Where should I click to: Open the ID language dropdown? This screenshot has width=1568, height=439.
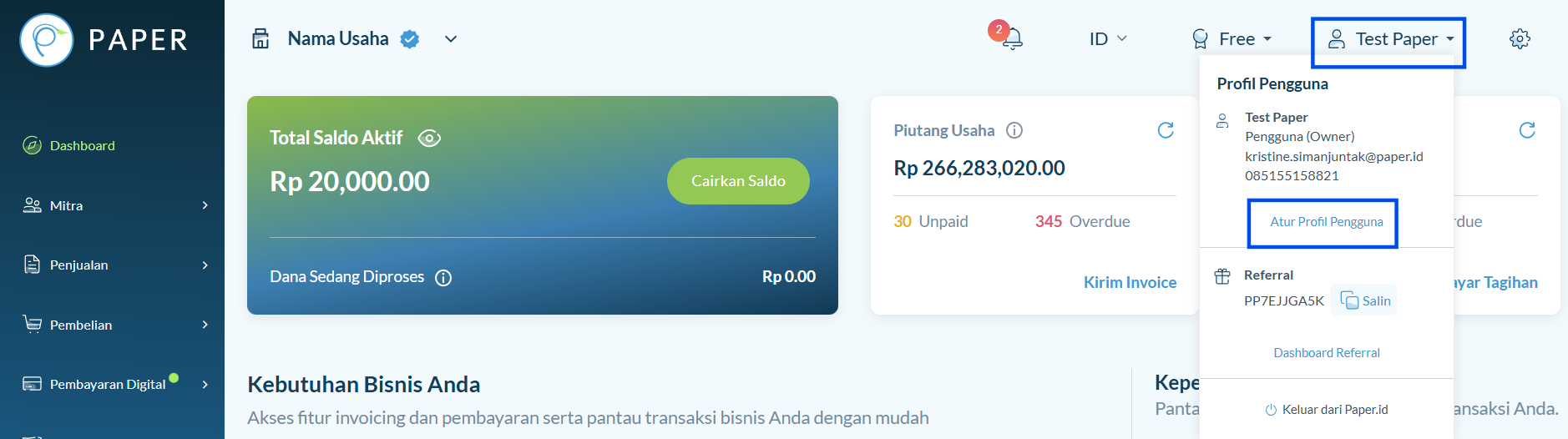1108,38
